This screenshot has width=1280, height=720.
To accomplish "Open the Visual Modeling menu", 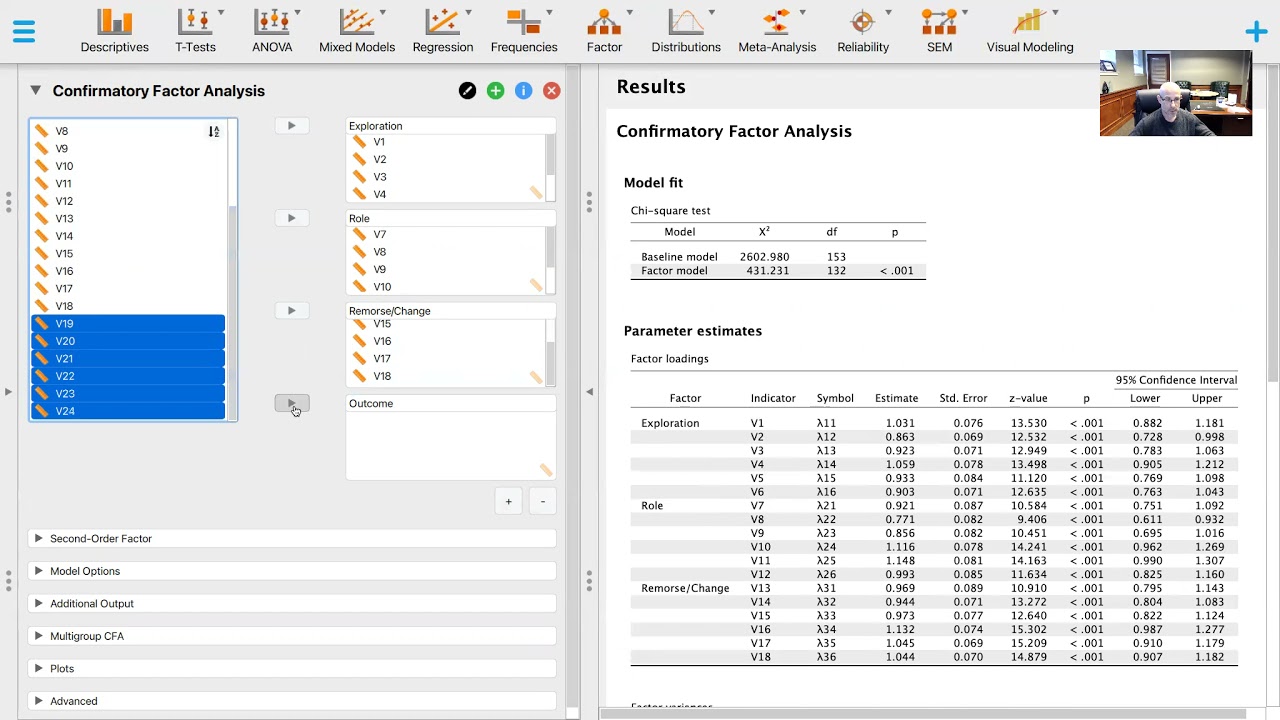I will 1030,31.
